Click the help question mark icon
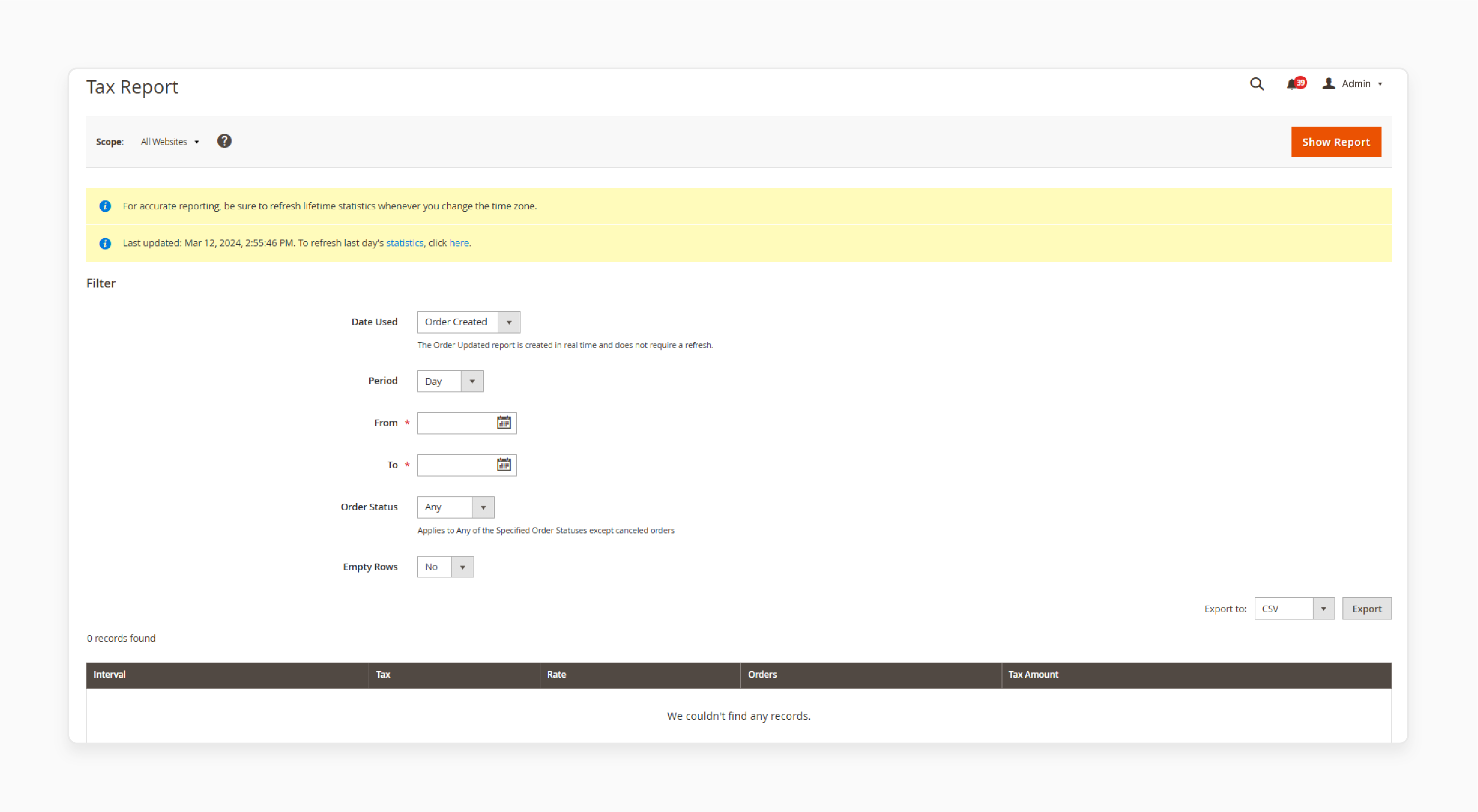The image size is (1478, 812). 224,141
